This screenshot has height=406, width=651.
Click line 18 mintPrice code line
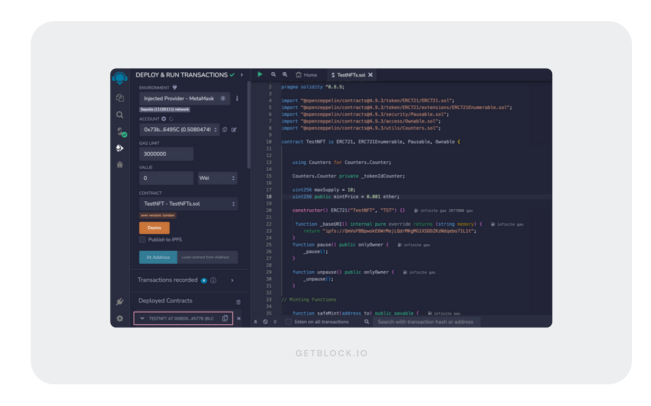(x=346, y=197)
